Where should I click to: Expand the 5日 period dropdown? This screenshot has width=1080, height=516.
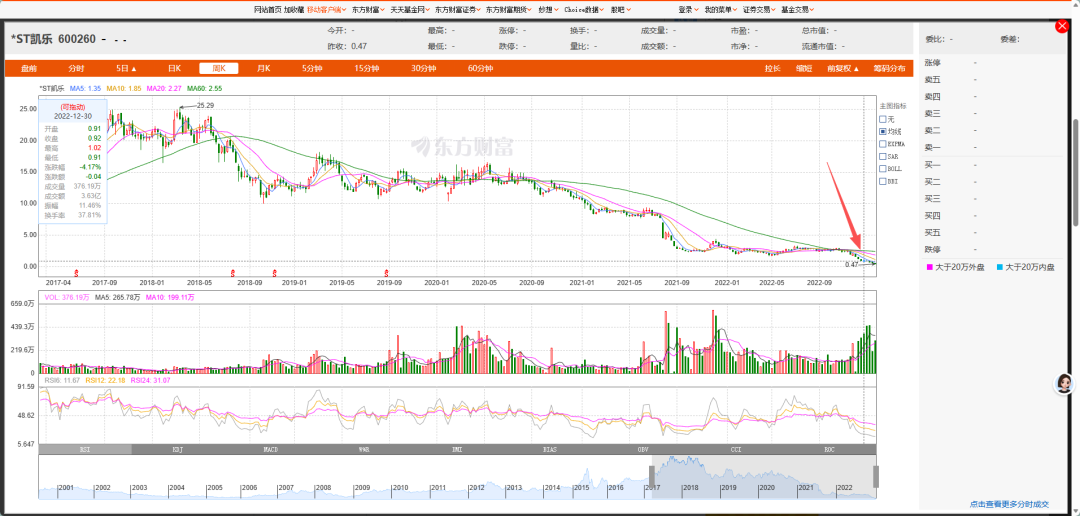(x=126, y=68)
